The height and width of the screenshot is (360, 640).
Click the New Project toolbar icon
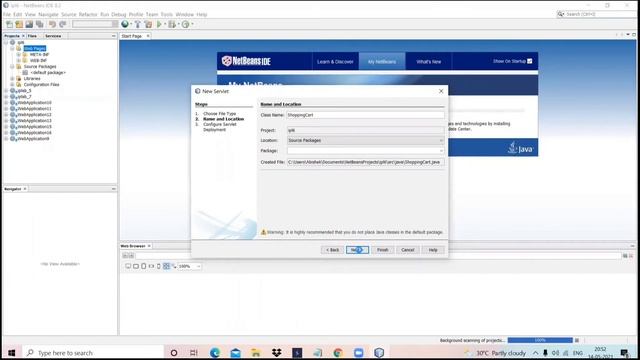pyautogui.click(x=19, y=24)
